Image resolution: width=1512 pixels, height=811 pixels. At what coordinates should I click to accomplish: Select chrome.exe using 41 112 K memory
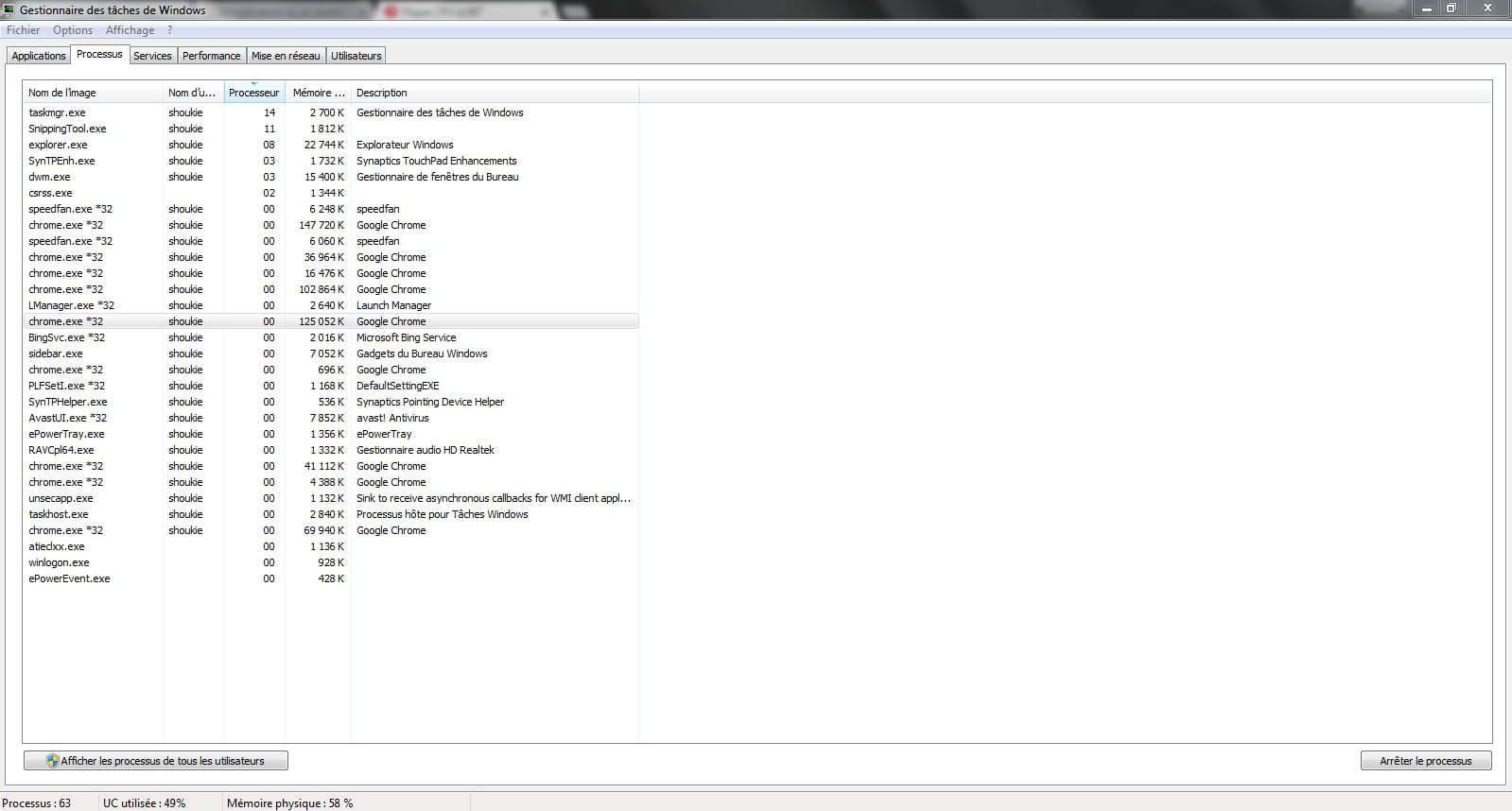point(331,466)
